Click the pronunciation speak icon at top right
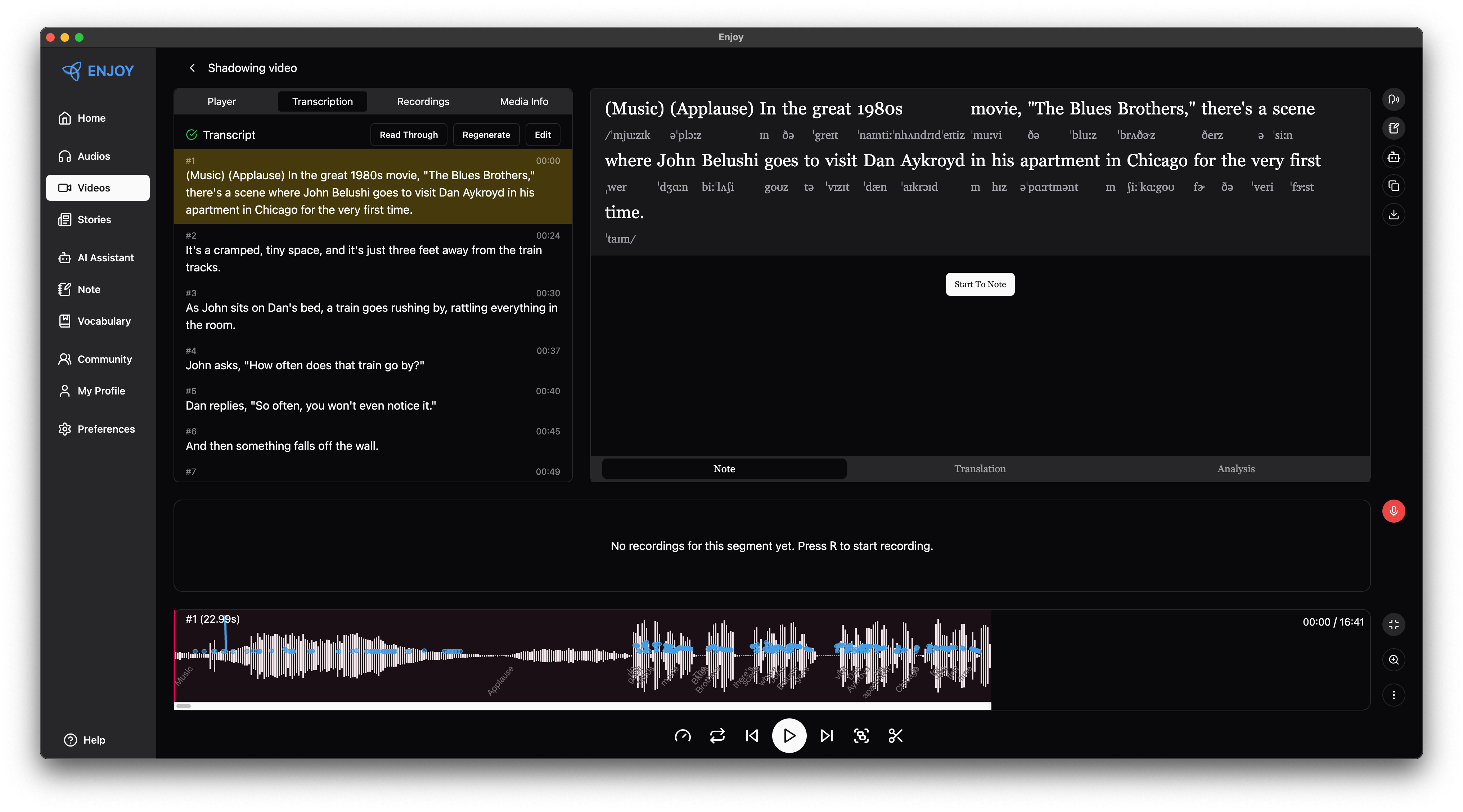Screen dimensions: 1463x812 (1393, 99)
